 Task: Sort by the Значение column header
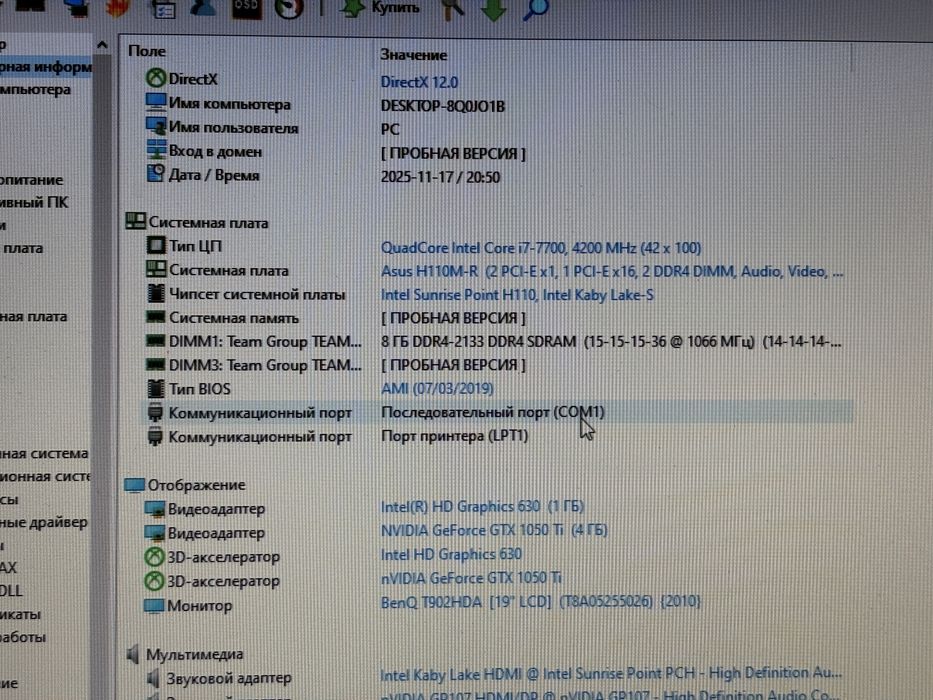tap(414, 55)
